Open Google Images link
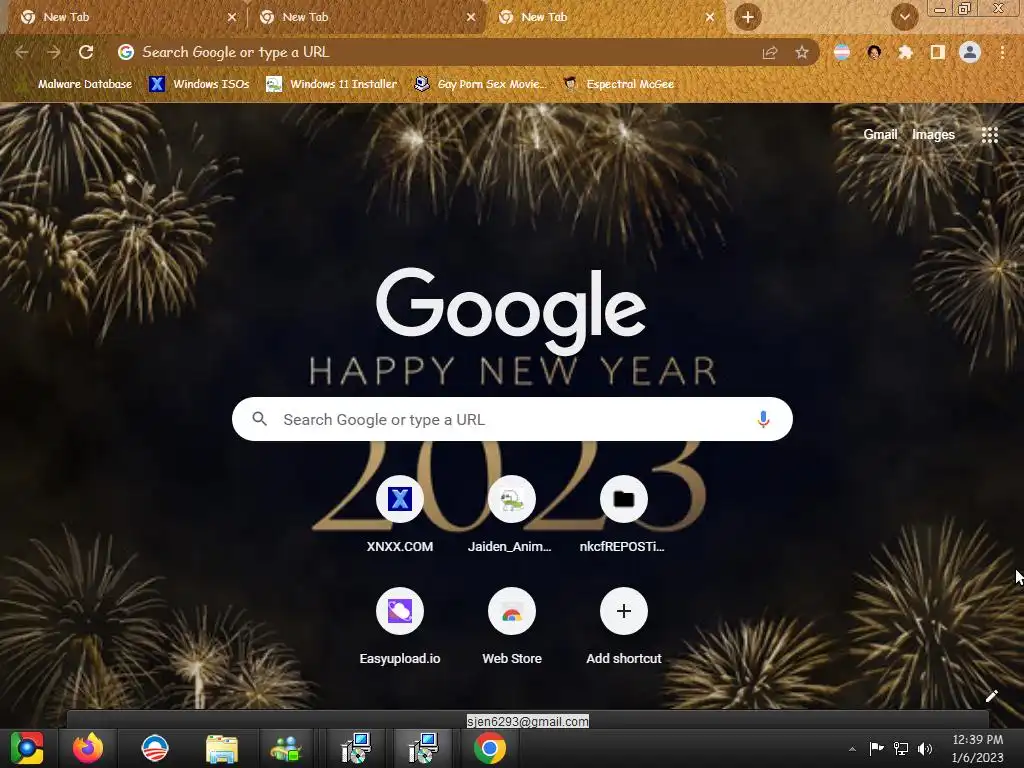This screenshot has width=1024, height=768. [x=933, y=135]
